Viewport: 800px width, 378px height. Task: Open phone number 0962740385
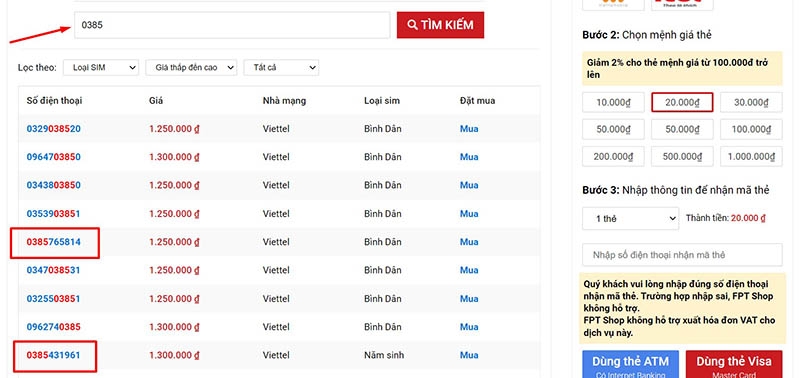click(54, 326)
